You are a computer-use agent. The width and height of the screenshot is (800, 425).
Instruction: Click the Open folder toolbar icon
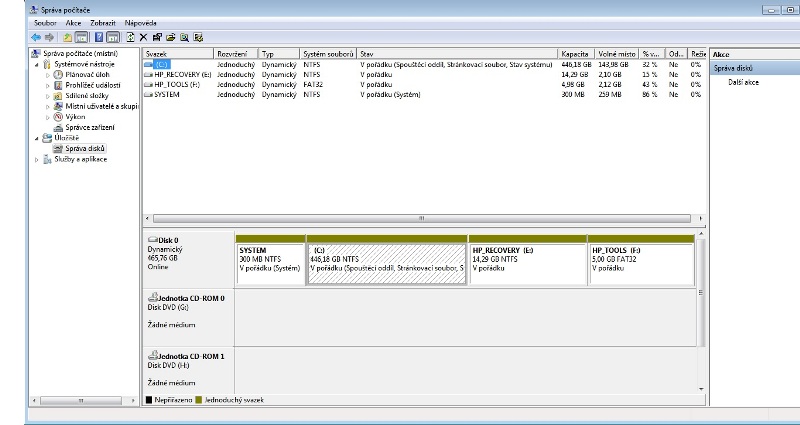pos(171,37)
